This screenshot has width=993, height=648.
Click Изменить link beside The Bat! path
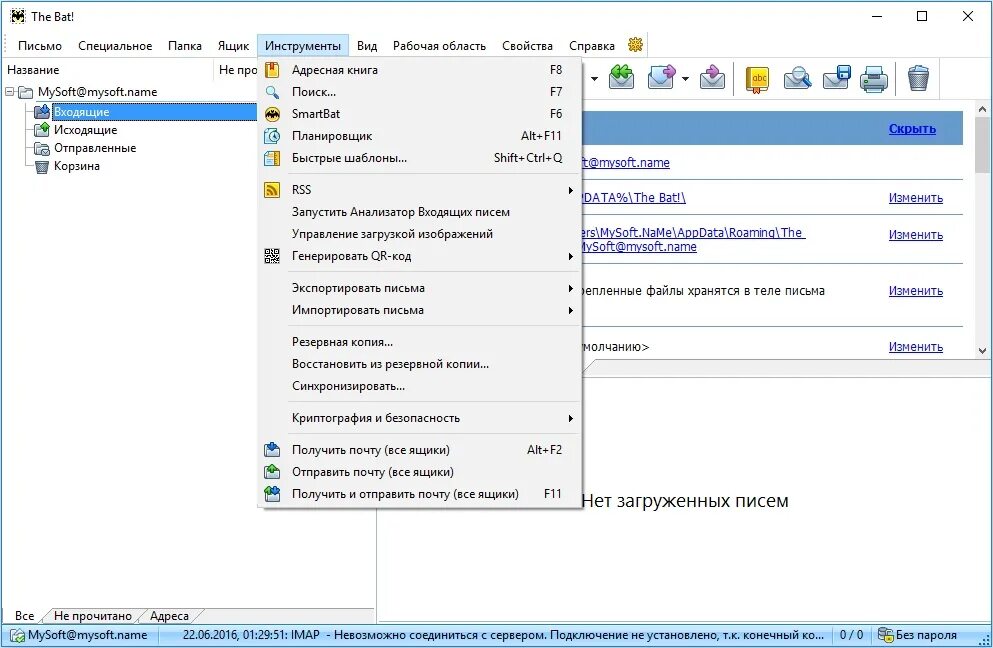pos(916,198)
